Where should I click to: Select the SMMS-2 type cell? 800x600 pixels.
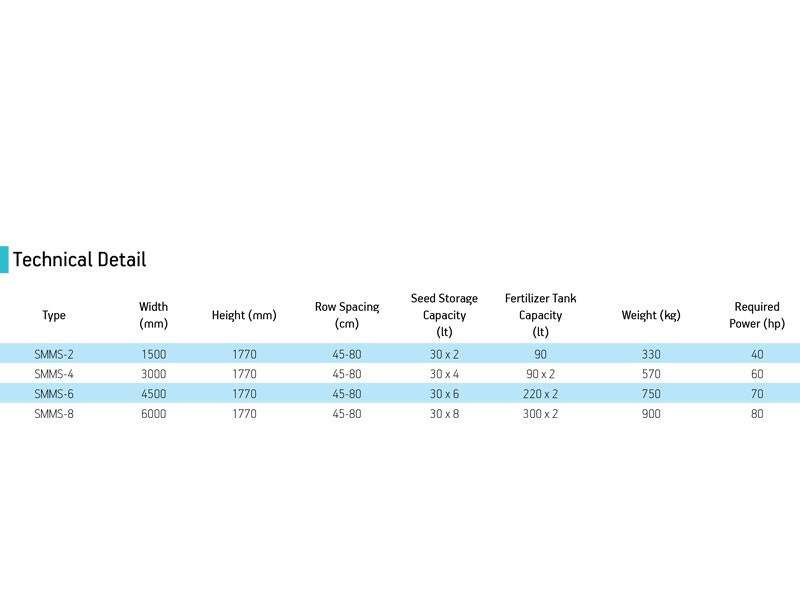coord(54,354)
